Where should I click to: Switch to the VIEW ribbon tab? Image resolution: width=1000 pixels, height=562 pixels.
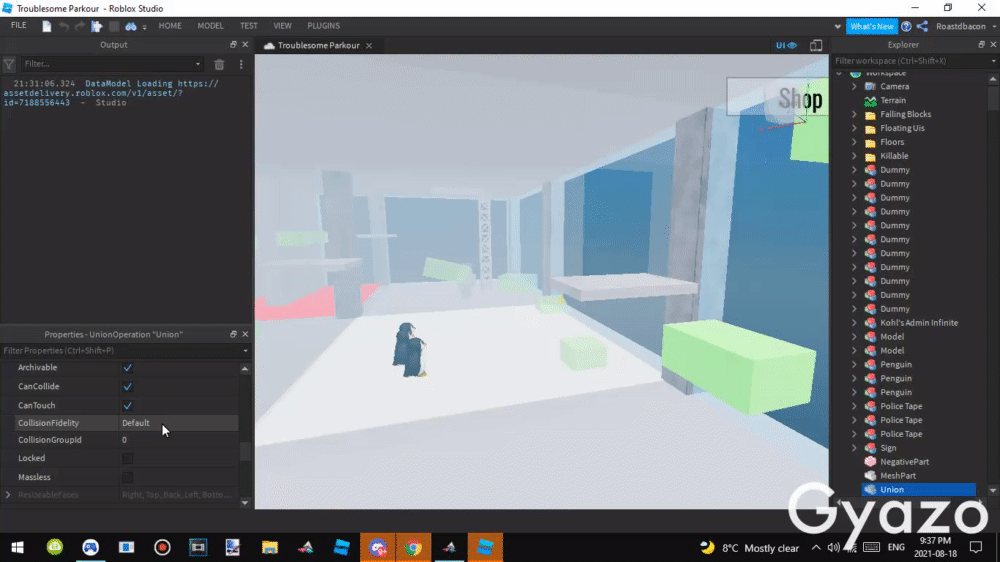tap(282, 26)
